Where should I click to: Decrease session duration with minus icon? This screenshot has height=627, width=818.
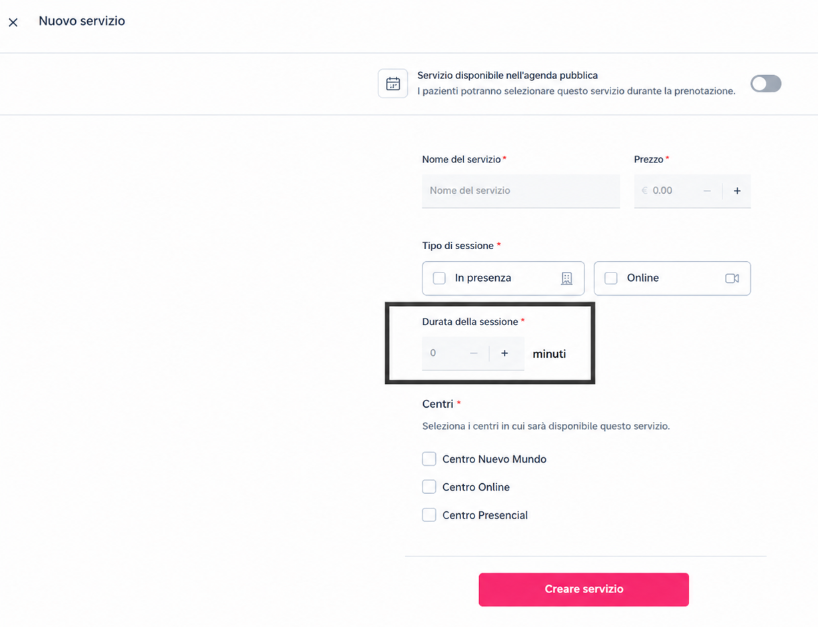[x=473, y=353]
